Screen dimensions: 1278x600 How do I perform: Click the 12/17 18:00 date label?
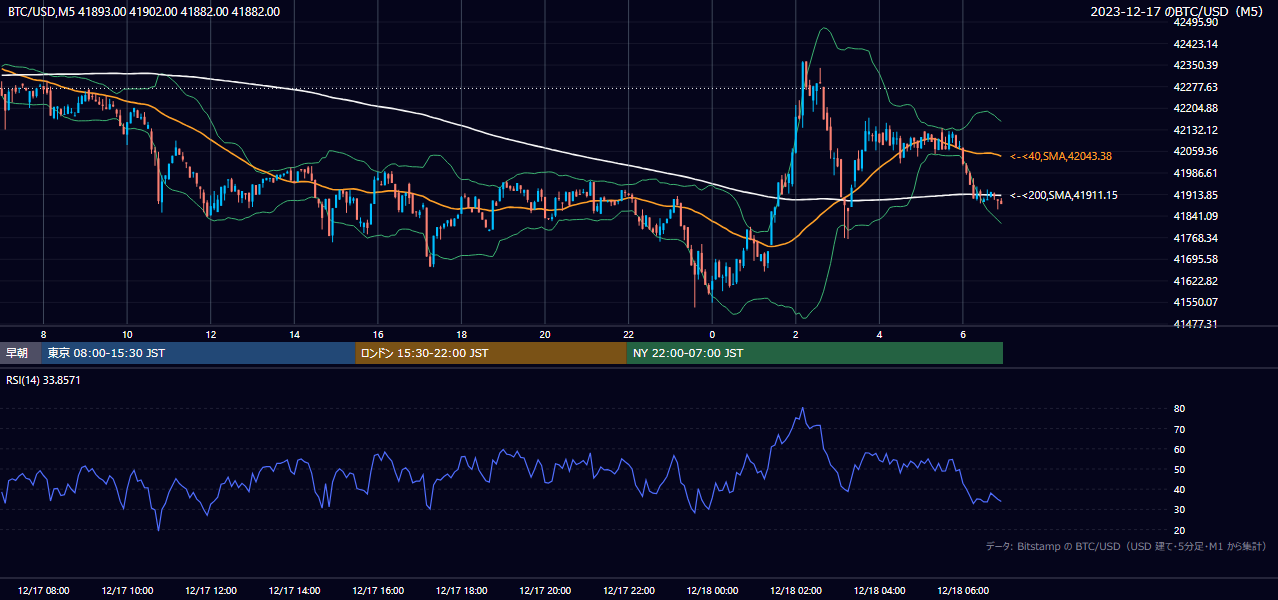(x=461, y=591)
